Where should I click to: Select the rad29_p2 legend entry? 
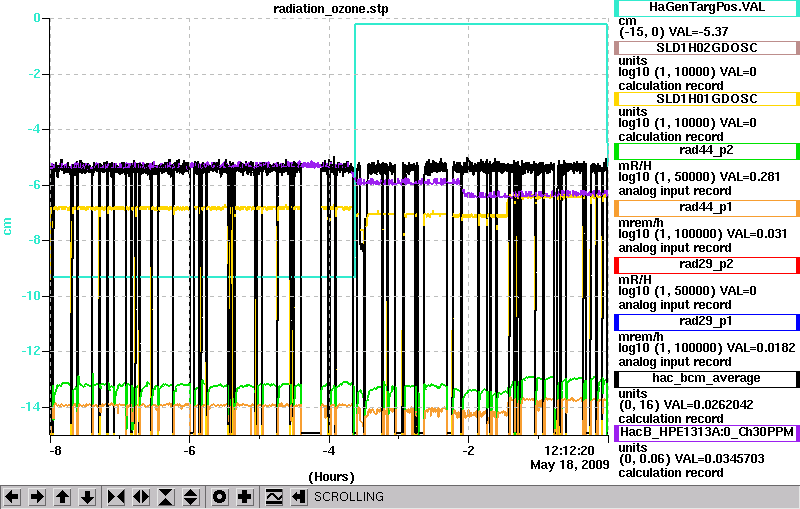[707, 265]
